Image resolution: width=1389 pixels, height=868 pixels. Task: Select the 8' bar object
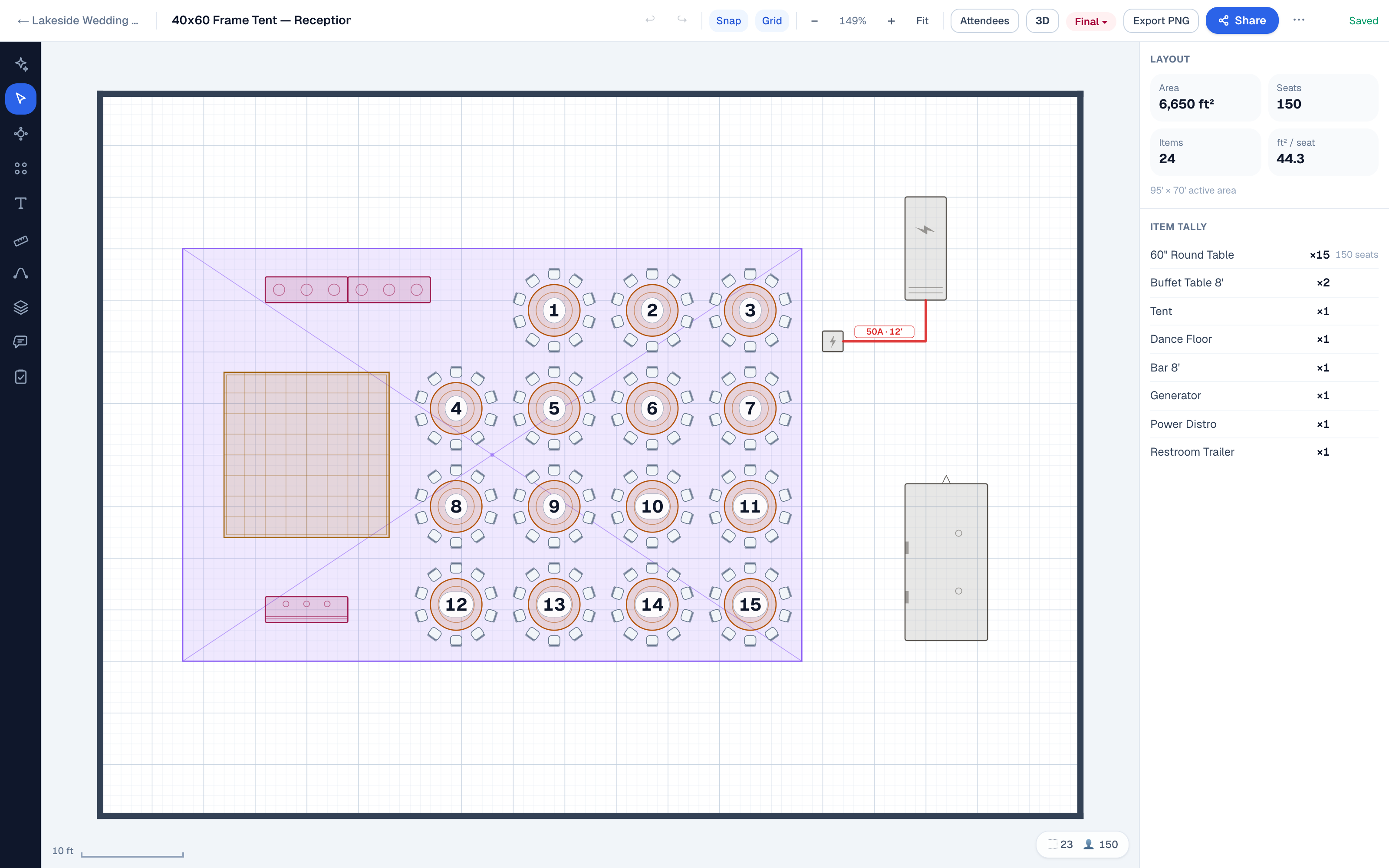coord(306,609)
